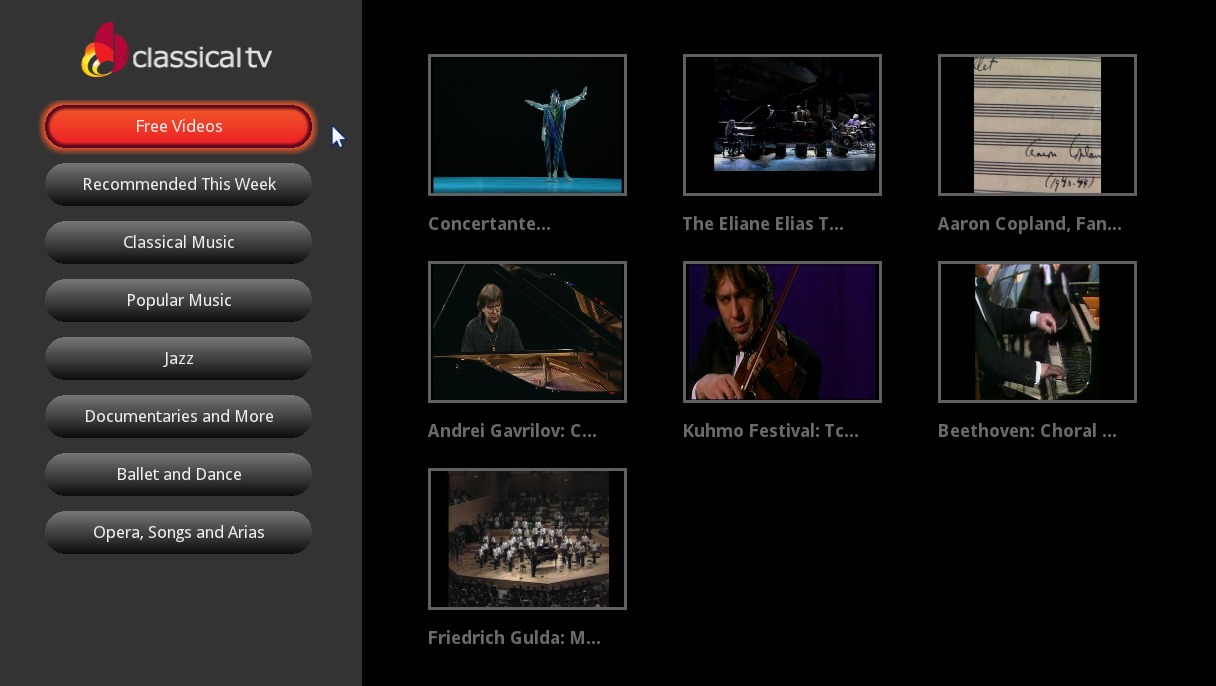The image size is (1216, 686).
Task: Click the Classical TV logo
Action: pyautogui.click(x=177, y=51)
